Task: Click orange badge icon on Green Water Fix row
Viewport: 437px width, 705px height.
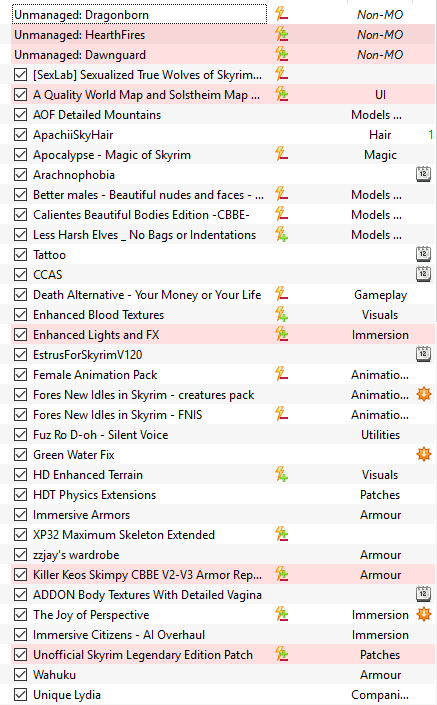Action: [424, 455]
